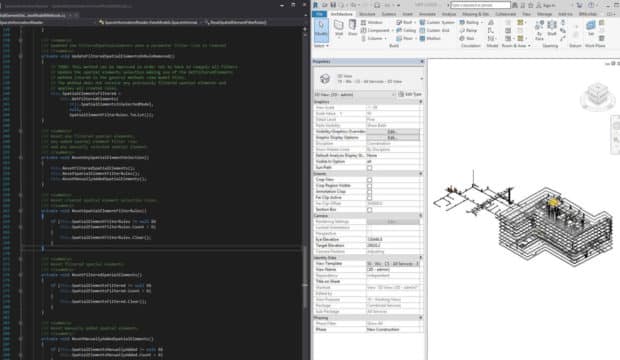This screenshot has height=360, width=620.
Task: Click the Set work plane tool
Action: [x=591, y=28]
